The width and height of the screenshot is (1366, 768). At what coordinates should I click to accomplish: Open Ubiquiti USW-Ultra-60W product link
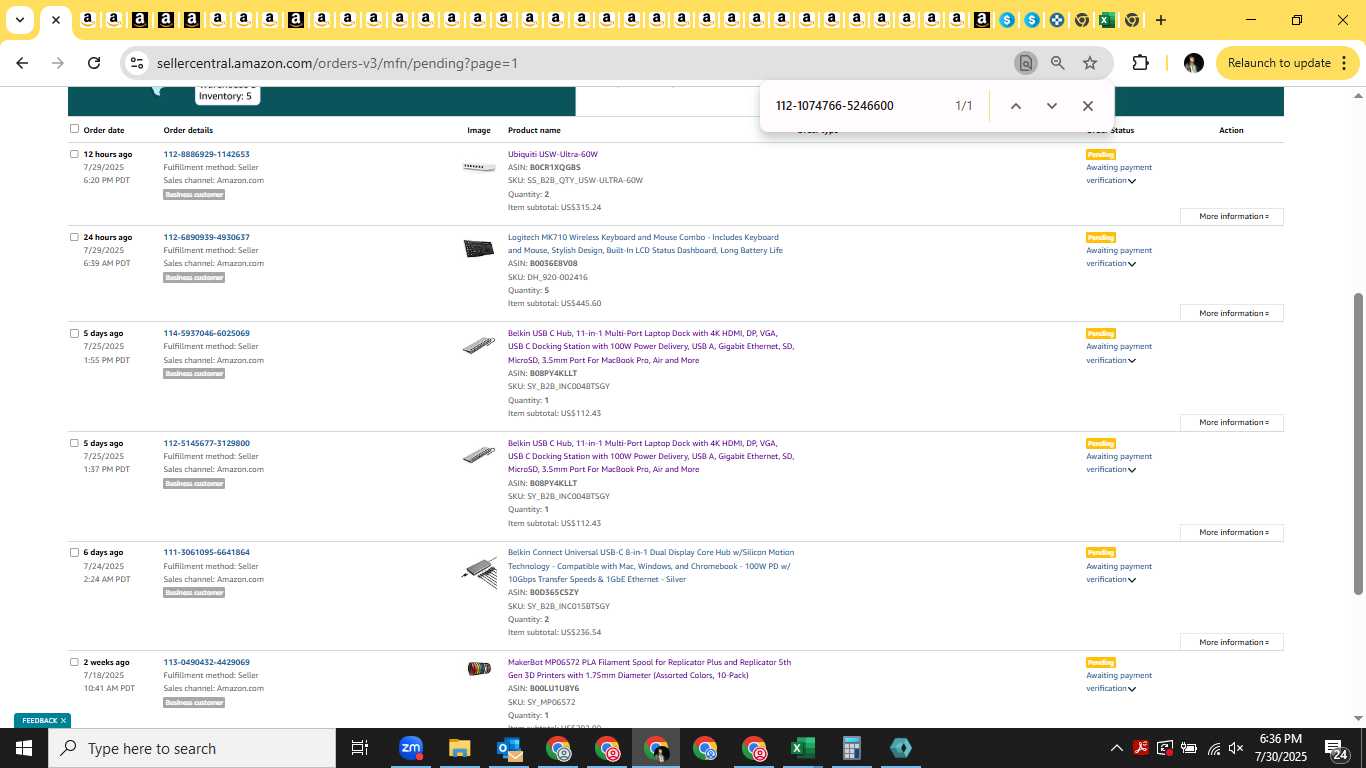(552, 154)
